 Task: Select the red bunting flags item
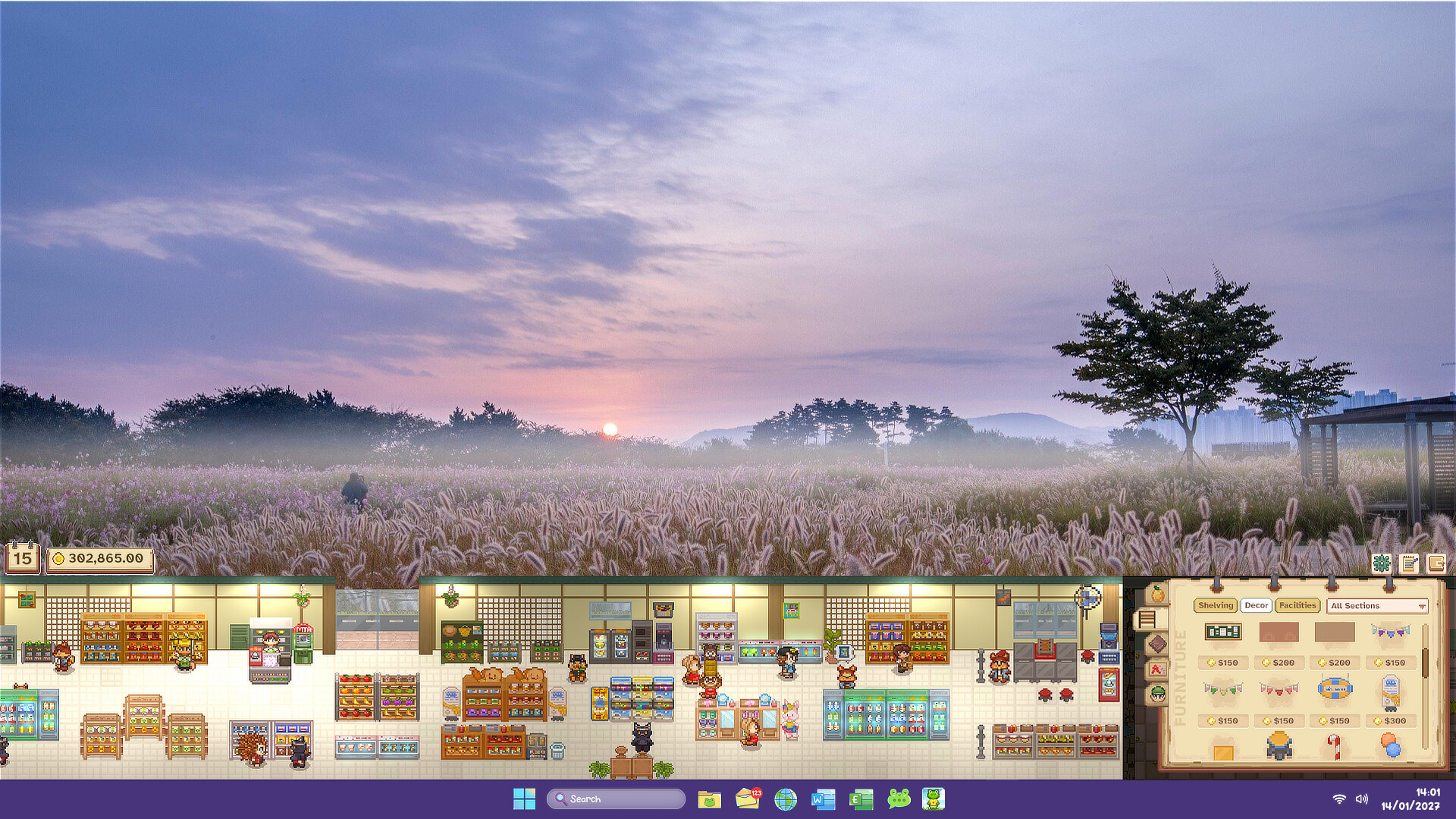1279,689
